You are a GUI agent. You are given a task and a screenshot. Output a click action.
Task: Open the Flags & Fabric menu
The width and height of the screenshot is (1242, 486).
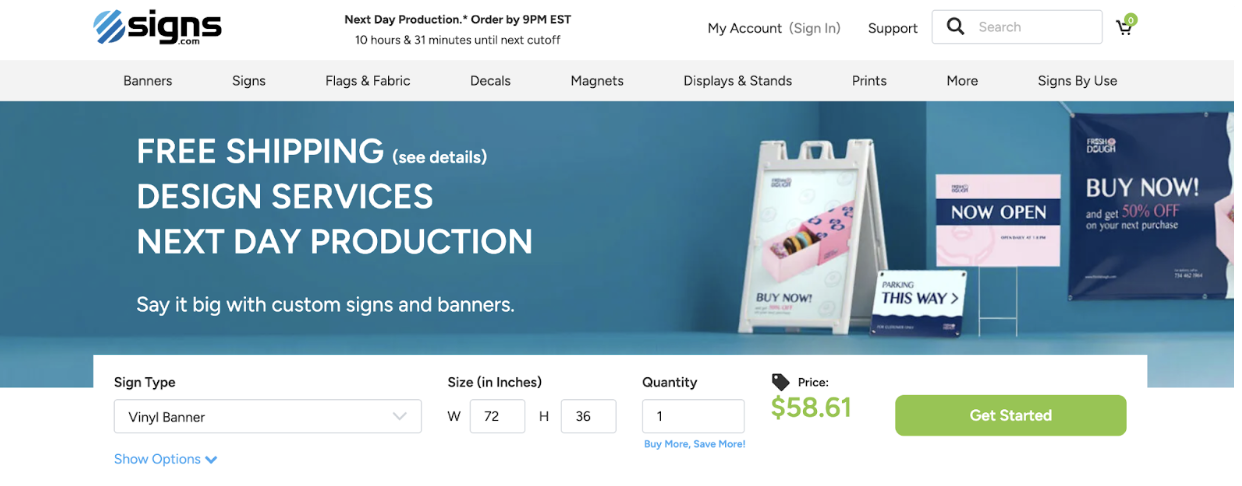pyautogui.click(x=367, y=81)
